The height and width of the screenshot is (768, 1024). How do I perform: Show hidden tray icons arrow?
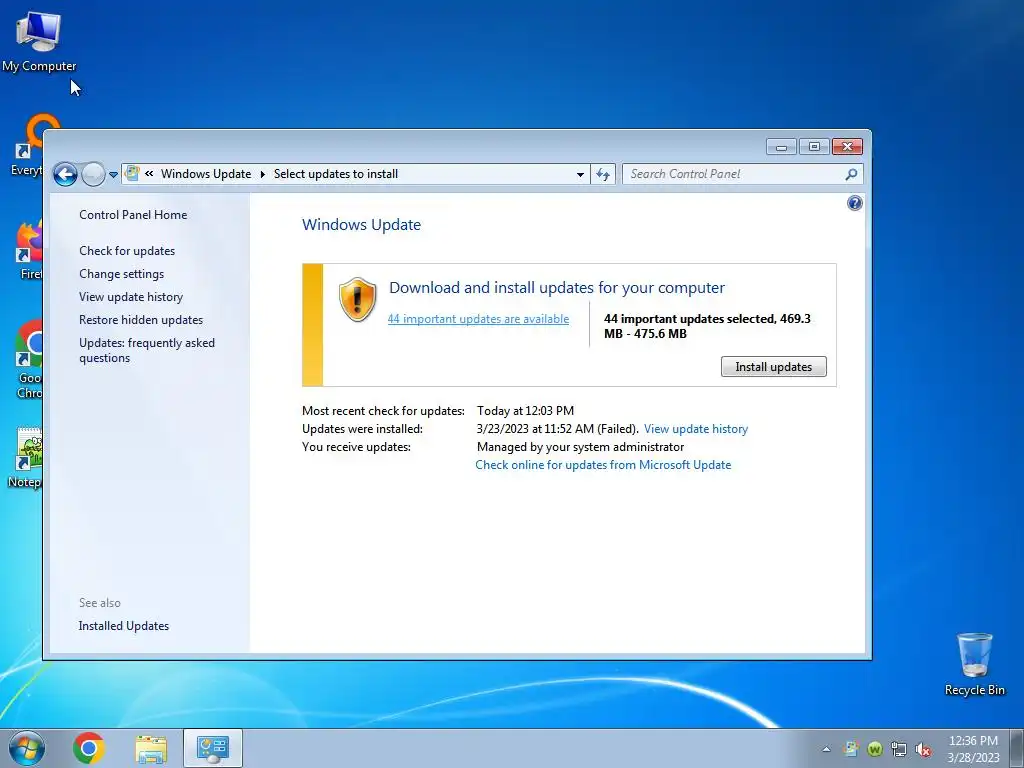click(x=826, y=749)
